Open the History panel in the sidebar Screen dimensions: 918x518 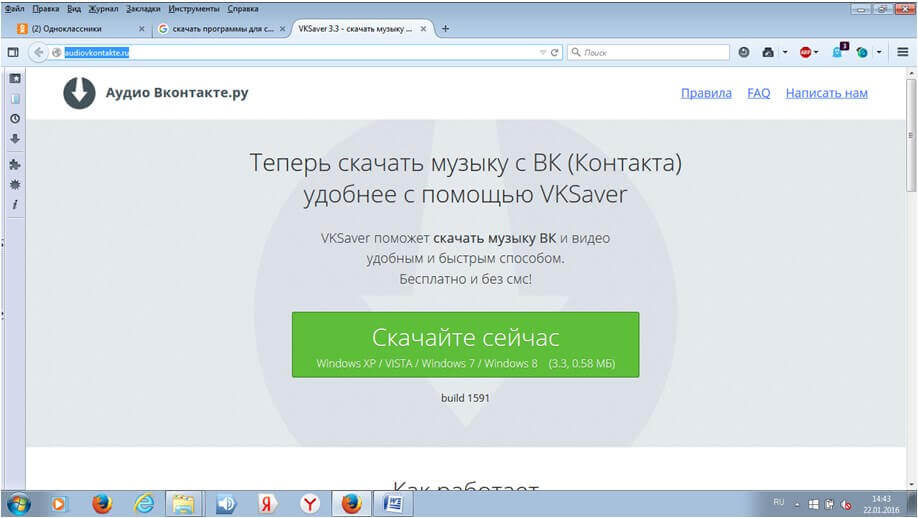[x=15, y=118]
